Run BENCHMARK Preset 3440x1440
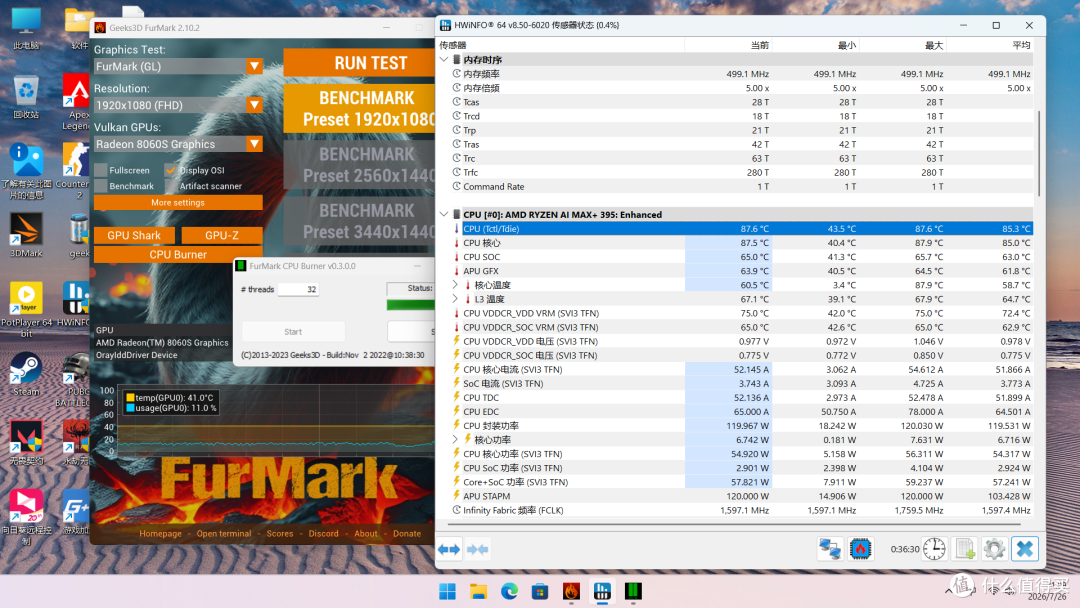Screen dimensions: 1080x608 [x=360, y=221]
